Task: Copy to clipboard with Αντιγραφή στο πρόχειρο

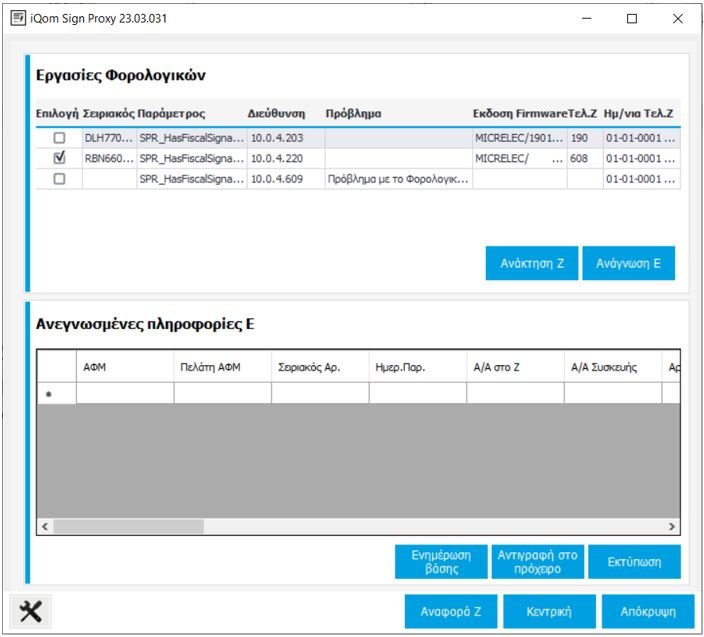Action: (x=537, y=562)
